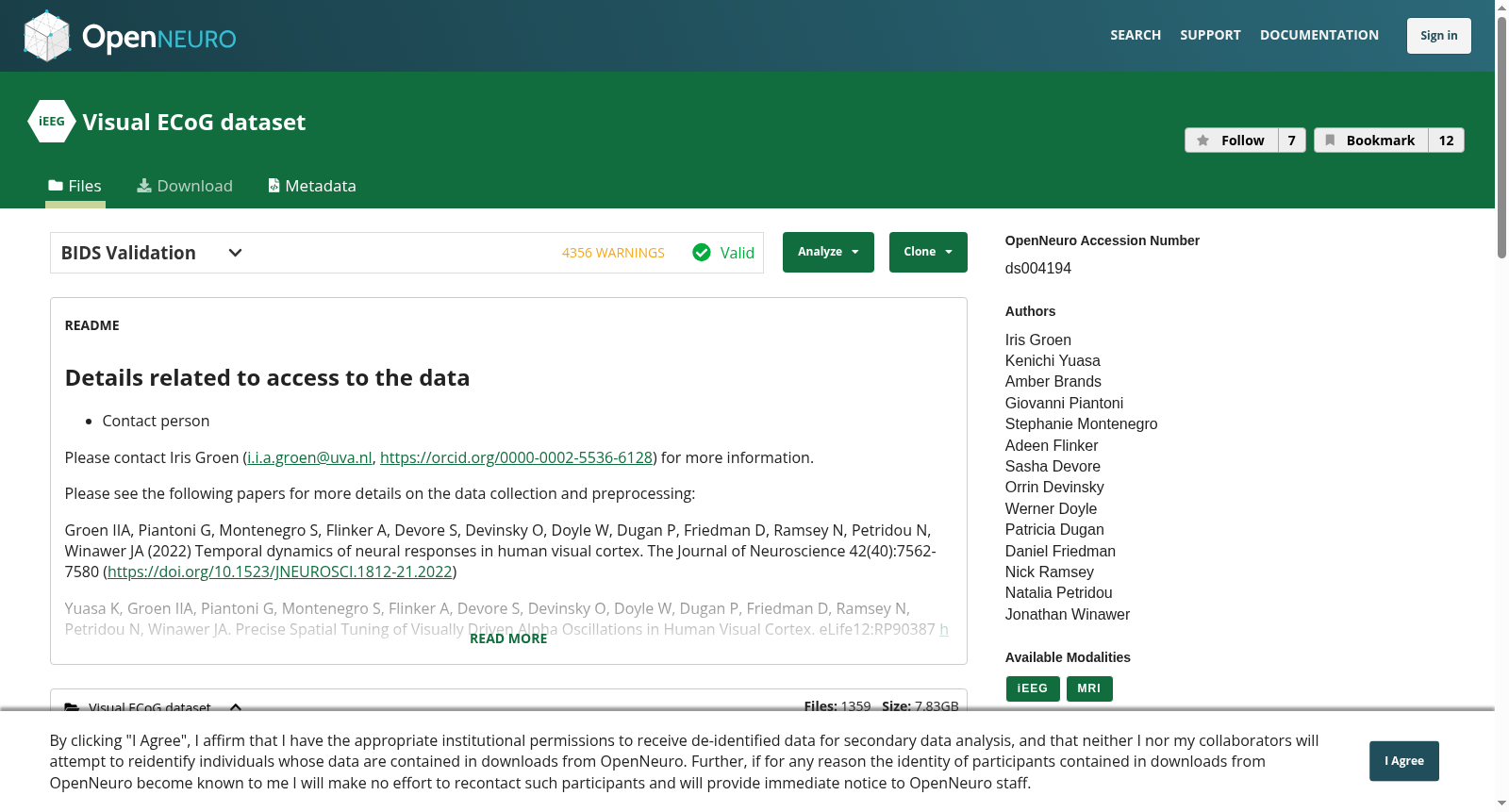
Task: Click READ MORE in the README
Action: (x=508, y=638)
